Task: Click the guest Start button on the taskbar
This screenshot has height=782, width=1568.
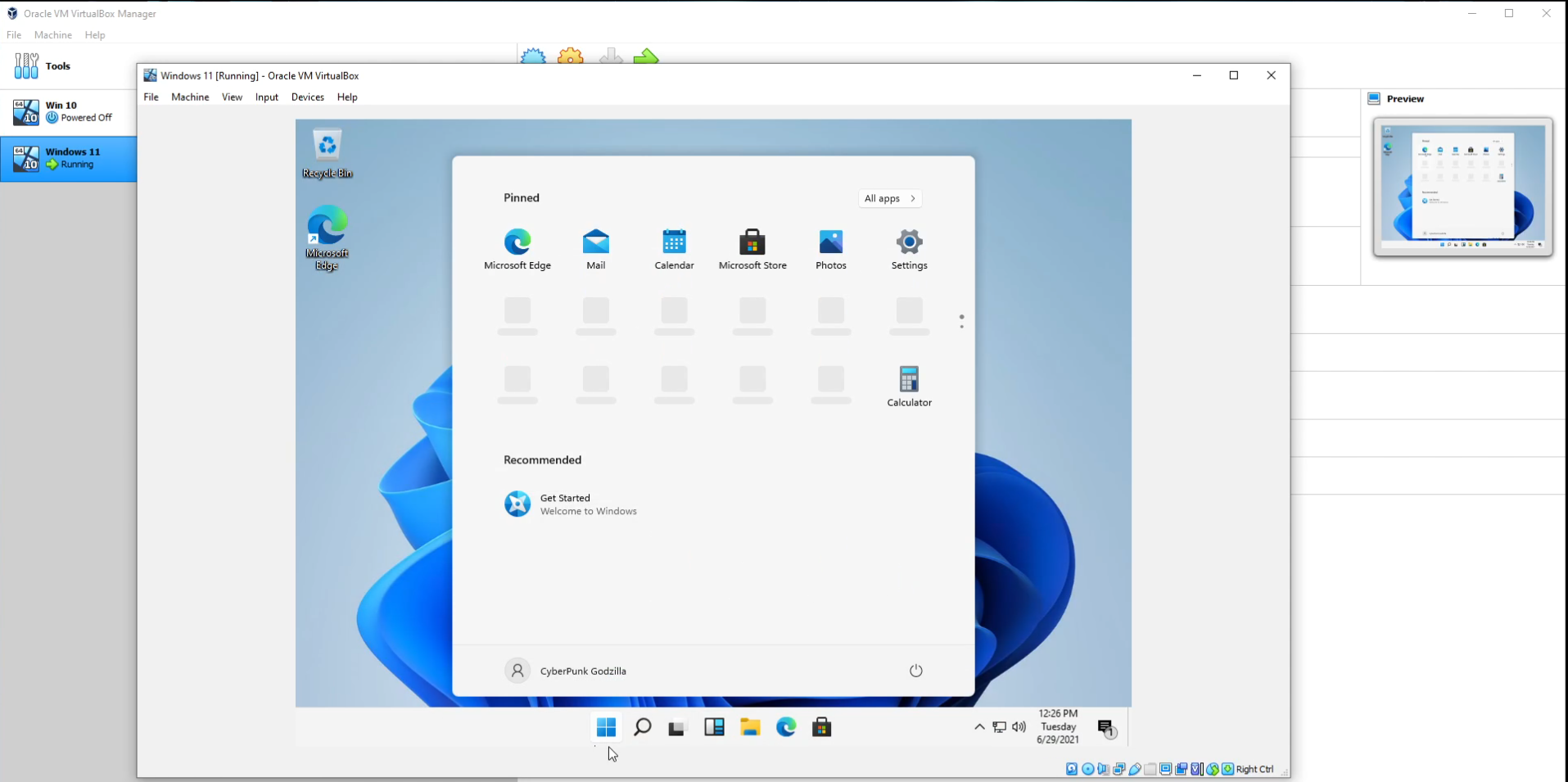Action: coord(607,727)
